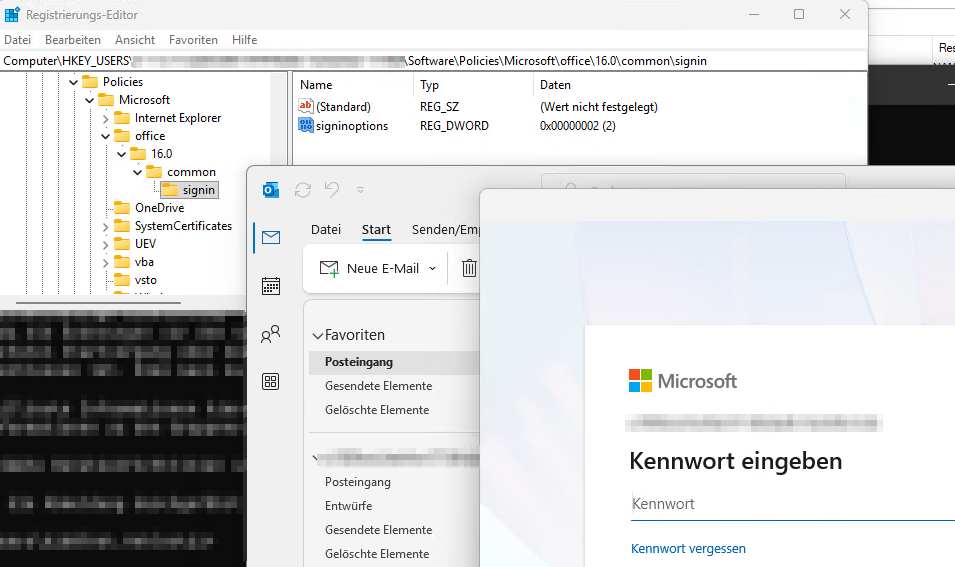Open the Favoriten menu in registry editor
955x567 pixels.
193,40
